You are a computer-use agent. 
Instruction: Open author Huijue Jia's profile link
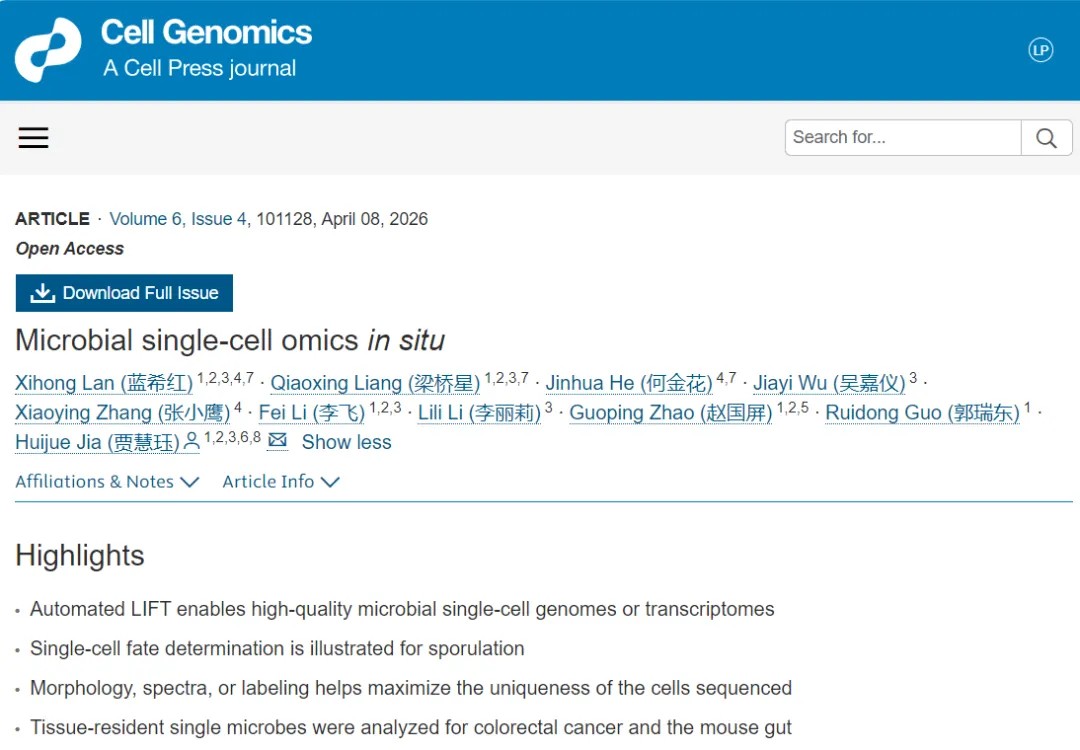(x=95, y=442)
